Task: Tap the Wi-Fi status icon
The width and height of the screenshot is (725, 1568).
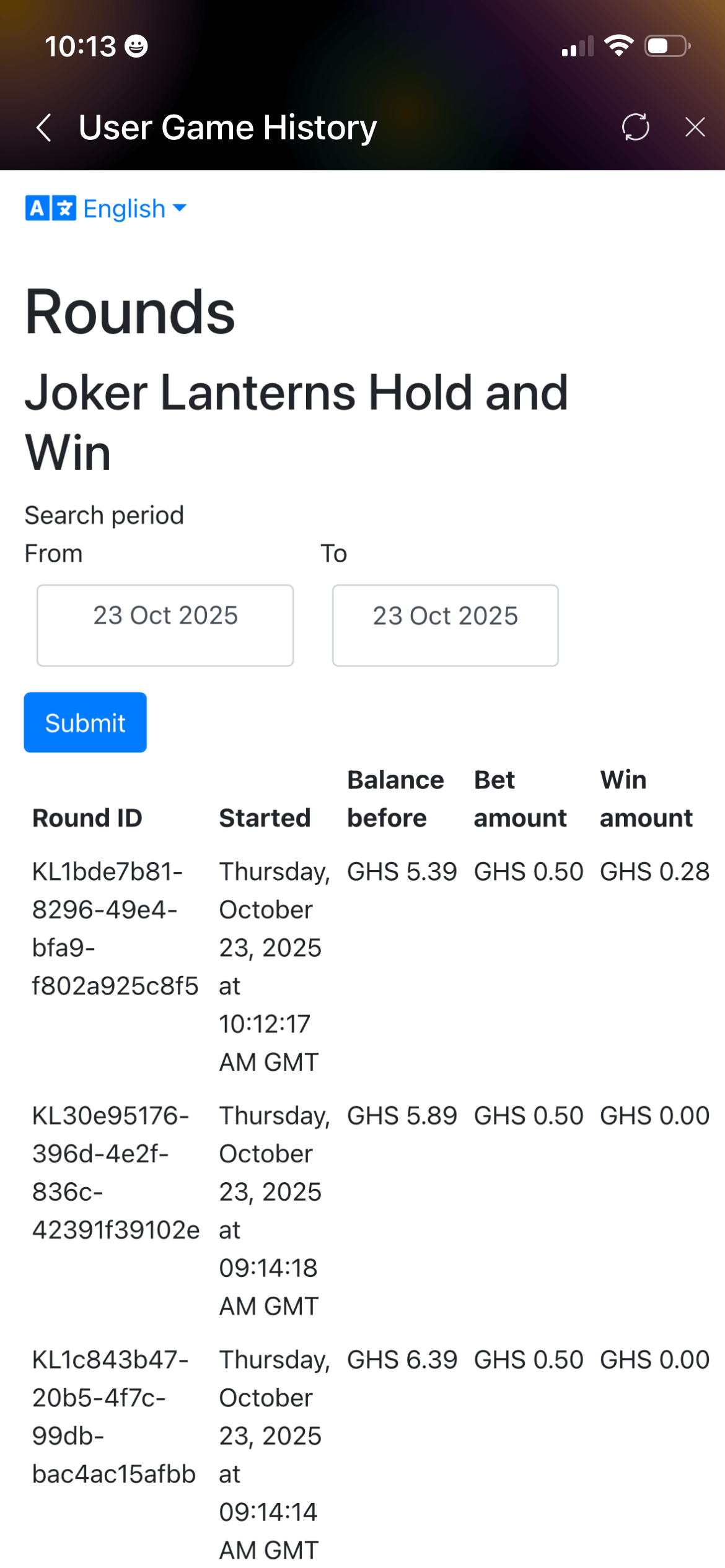Action: [x=618, y=46]
